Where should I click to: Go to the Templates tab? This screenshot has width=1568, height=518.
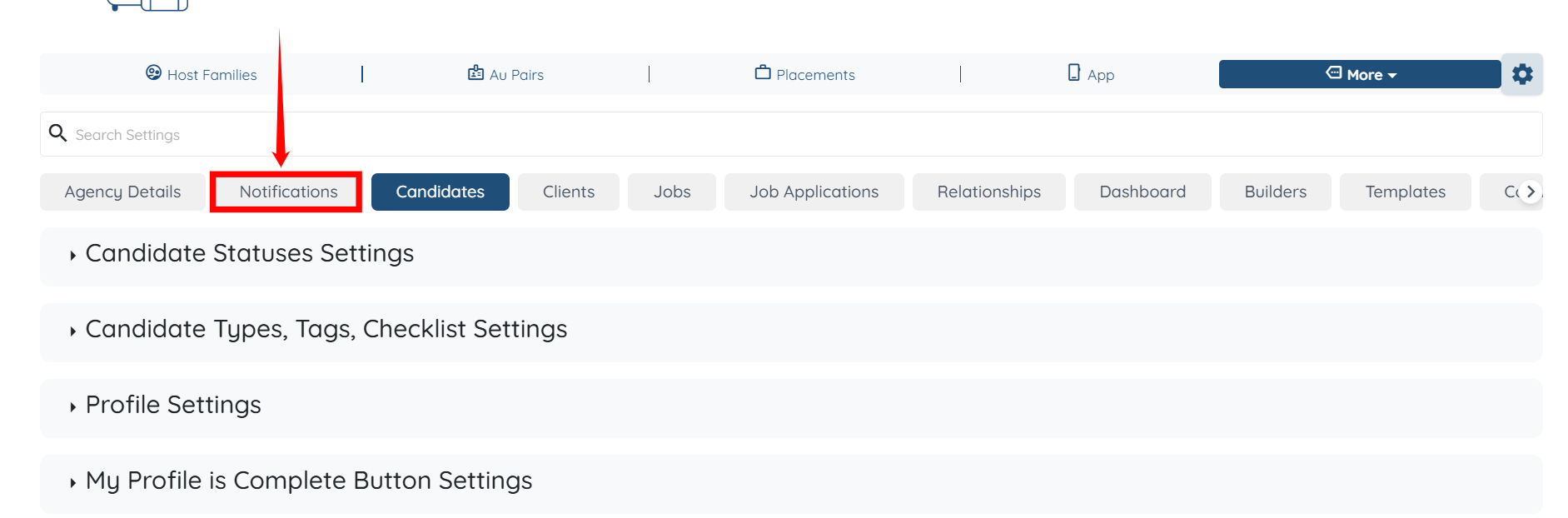[1405, 192]
